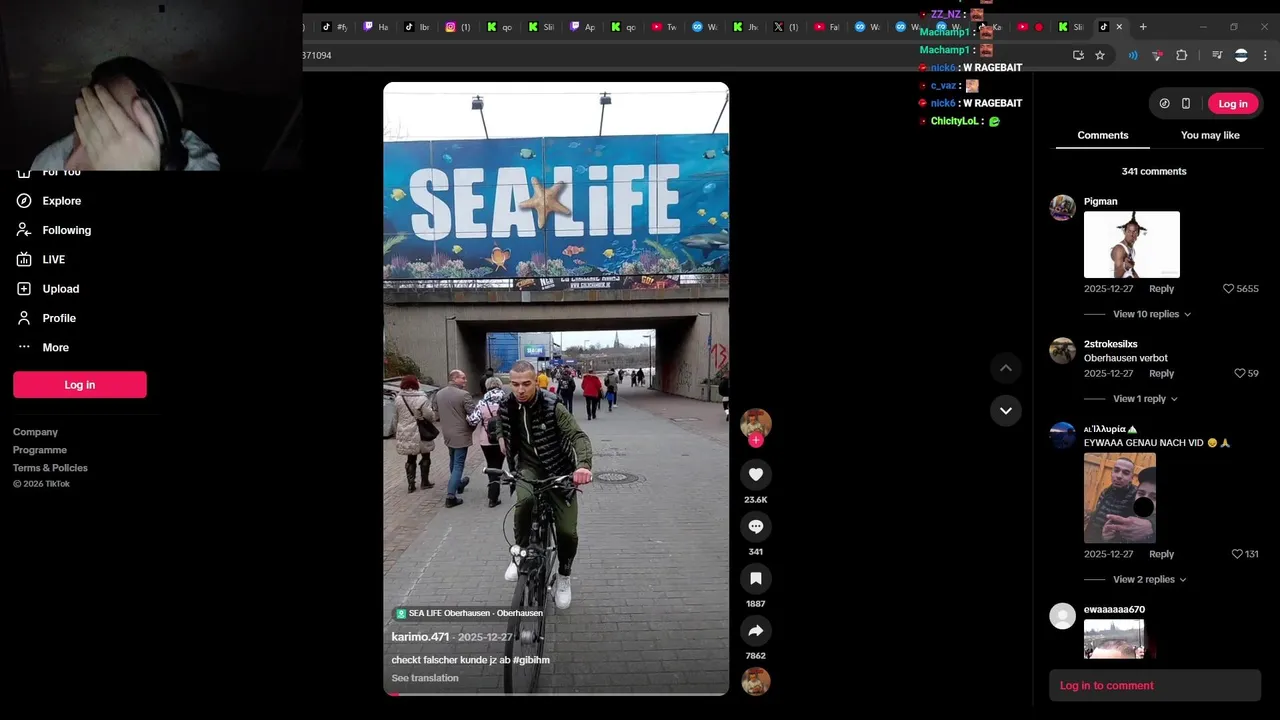Image resolution: width=1280 pixels, height=720 pixels.
Task: Open Pigman's profile avatar
Action: pos(1062,207)
